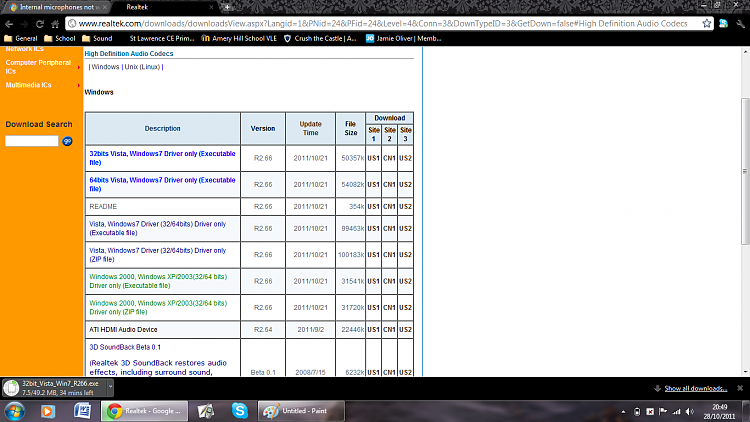Expand Computer Peripheral ICs sidebar menu
Screen dimensions: 750x422
point(38,67)
